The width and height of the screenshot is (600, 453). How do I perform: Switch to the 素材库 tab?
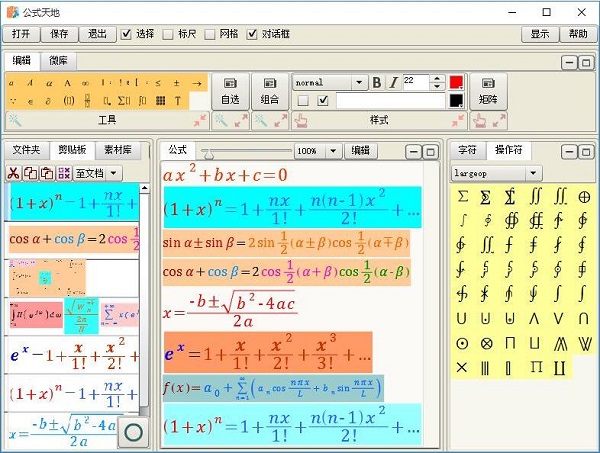click(x=117, y=150)
